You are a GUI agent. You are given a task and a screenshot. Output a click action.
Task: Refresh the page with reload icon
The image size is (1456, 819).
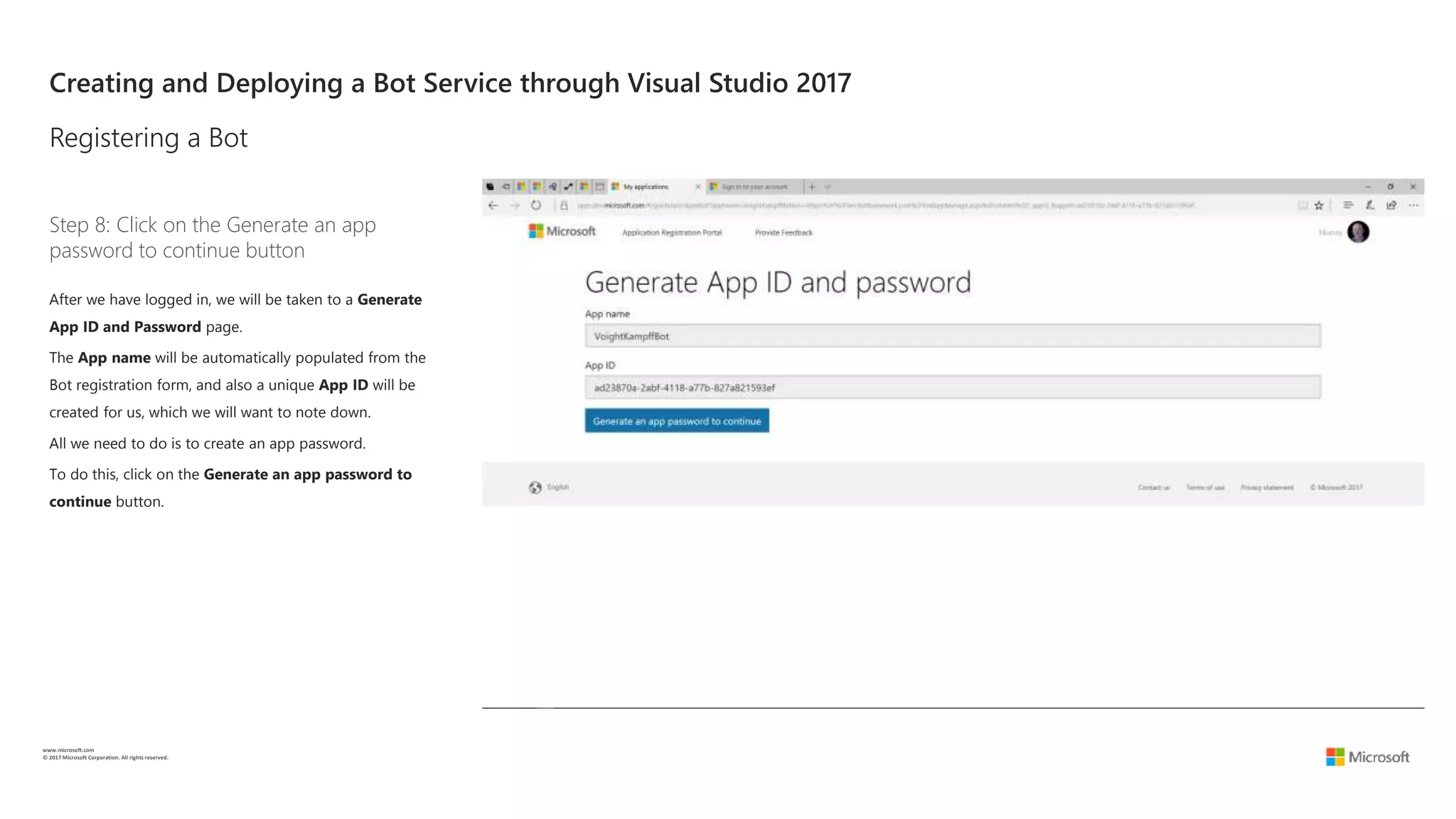536,205
